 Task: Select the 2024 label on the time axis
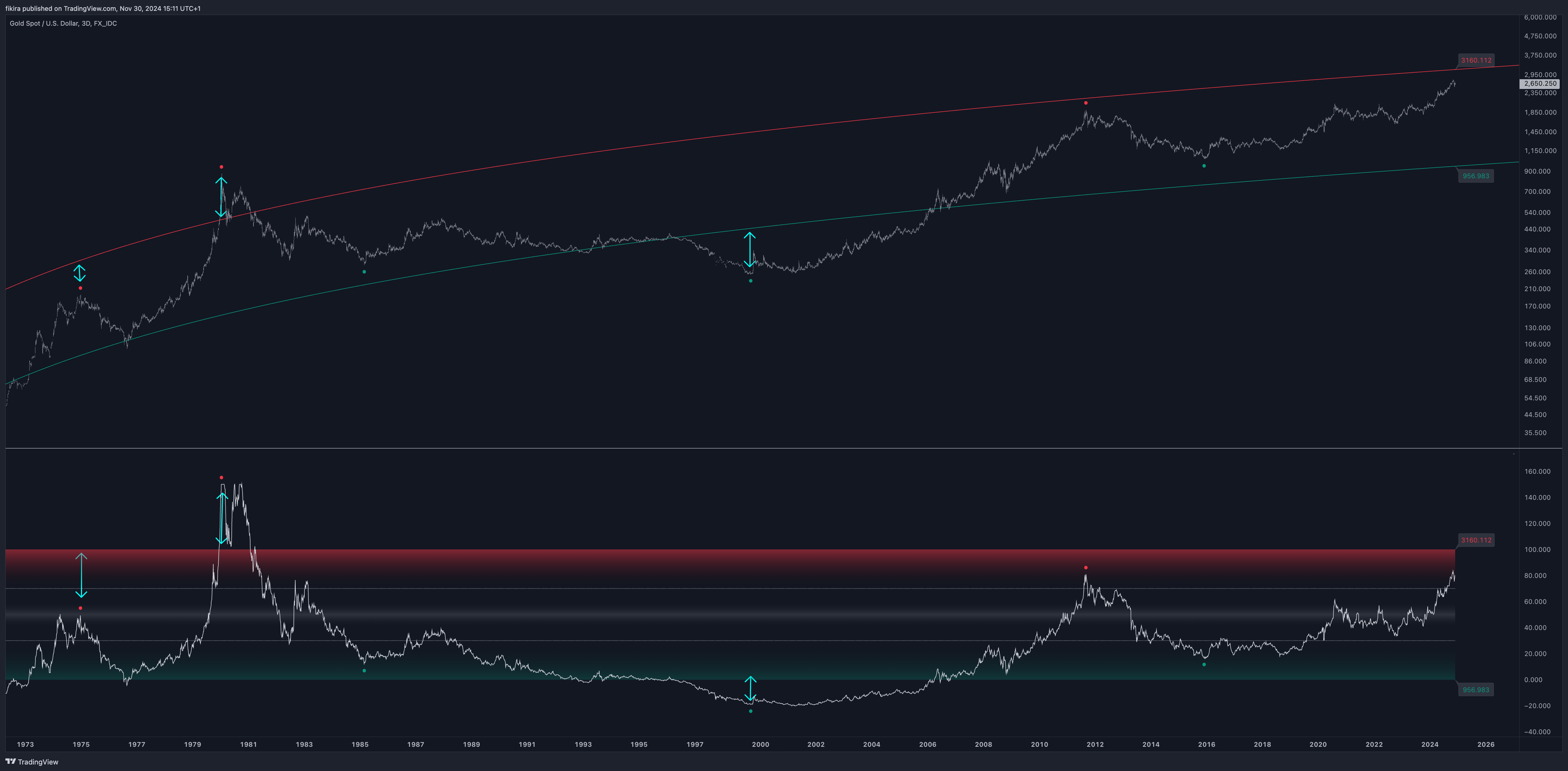1430,745
